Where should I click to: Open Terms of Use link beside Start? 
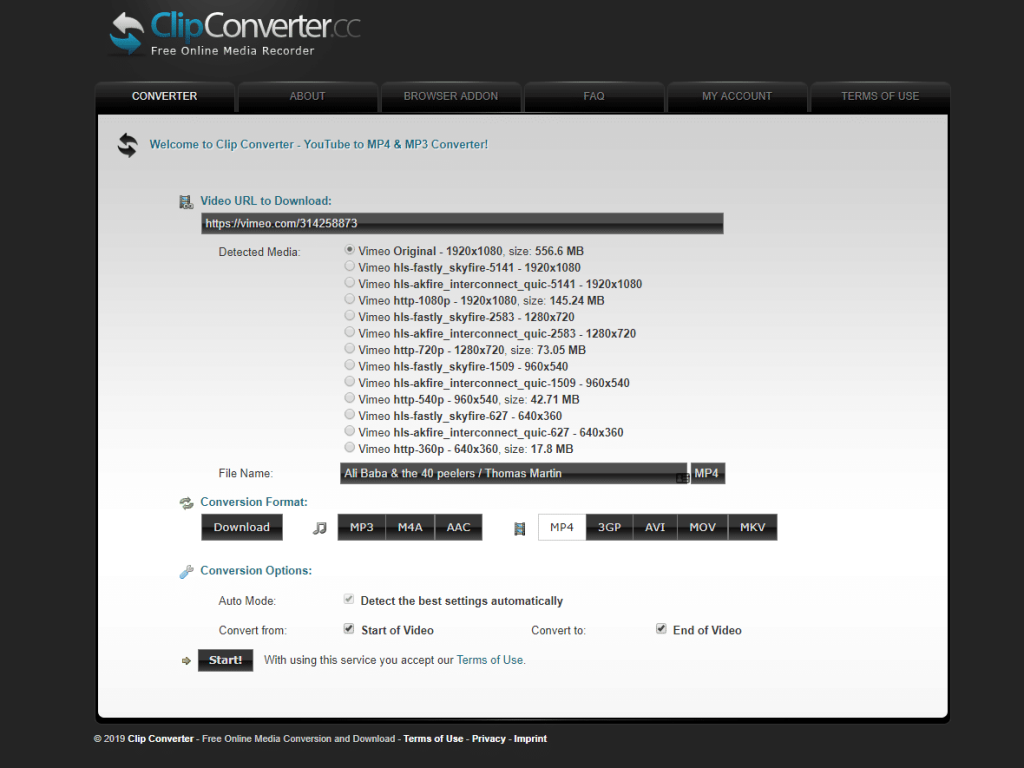click(490, 660)
